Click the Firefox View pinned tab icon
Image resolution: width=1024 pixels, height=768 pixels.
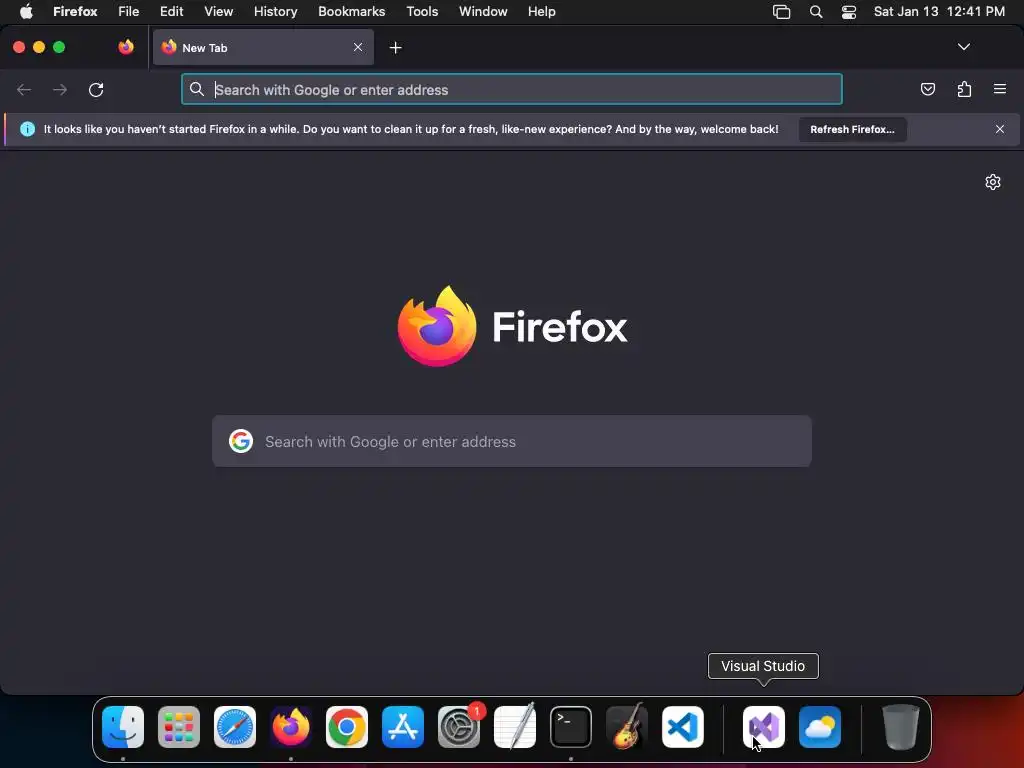point(126,47)
